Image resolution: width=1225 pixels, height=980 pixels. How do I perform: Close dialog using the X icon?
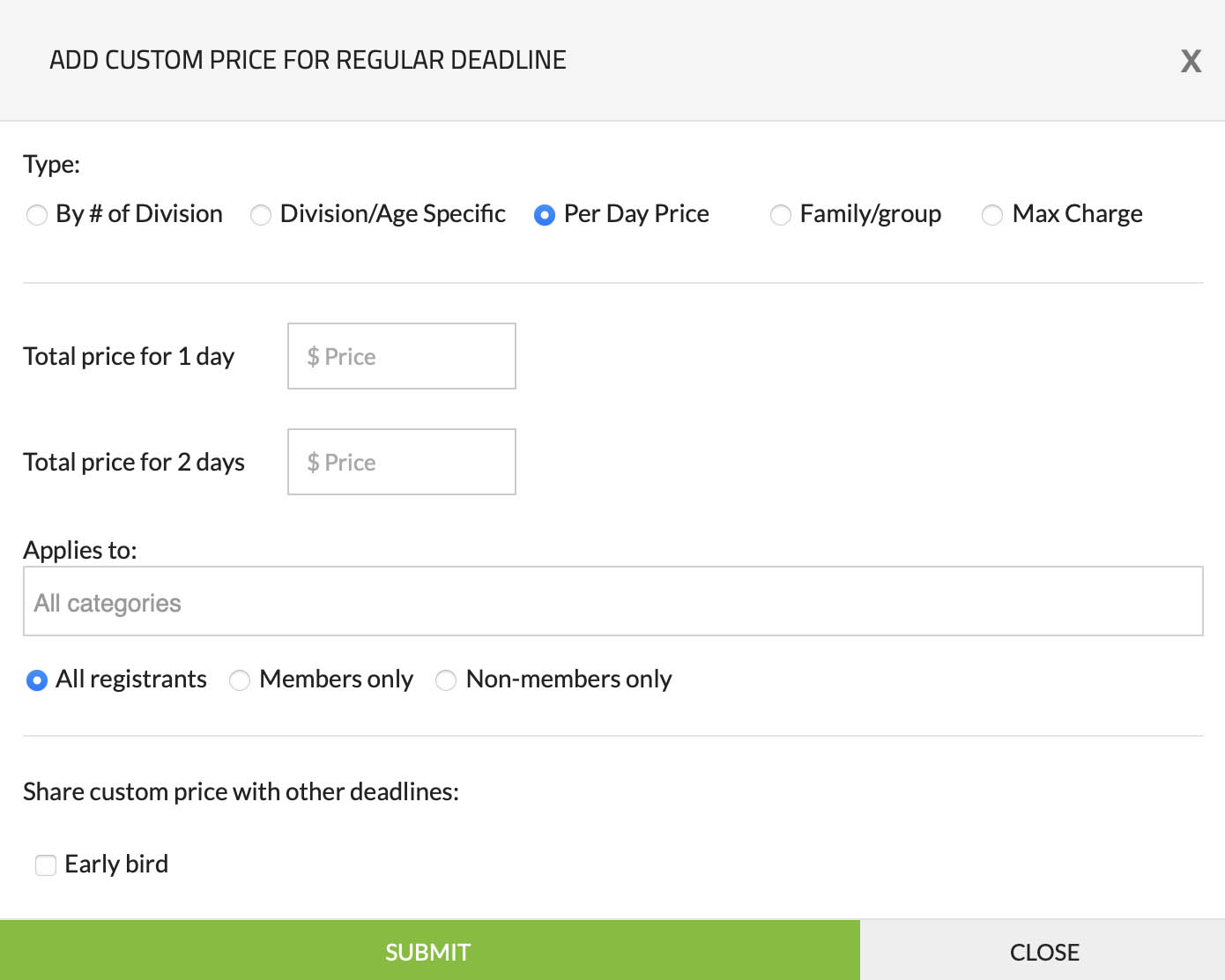pos(1191,61)
